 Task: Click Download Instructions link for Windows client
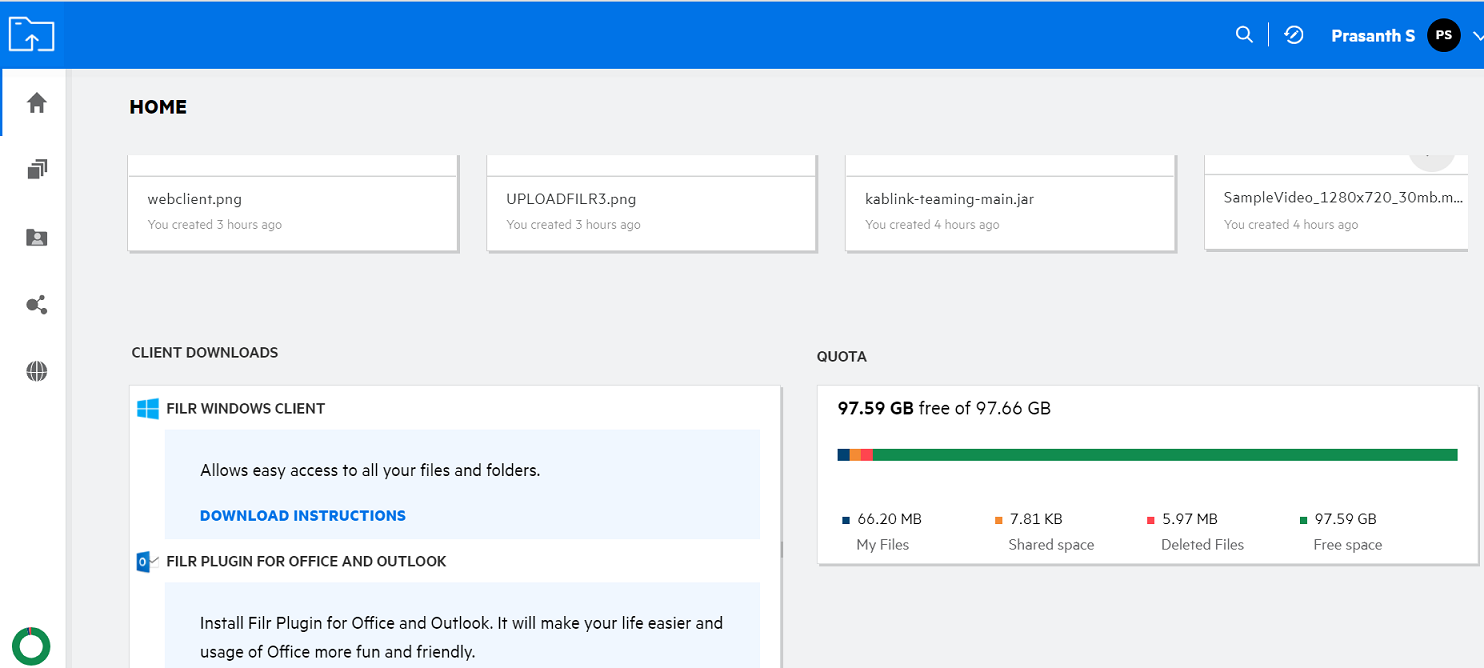pyautogui.click(x=303, y=516)
